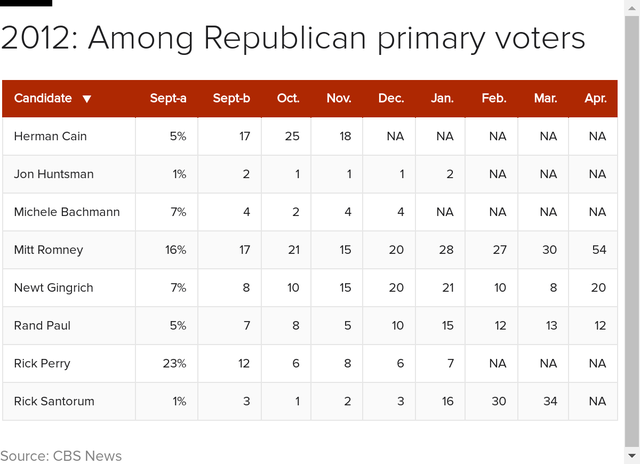
Task: Select the Jon Huntsman candidate cell
Action: pyautogui.click(x=54, y=174)
